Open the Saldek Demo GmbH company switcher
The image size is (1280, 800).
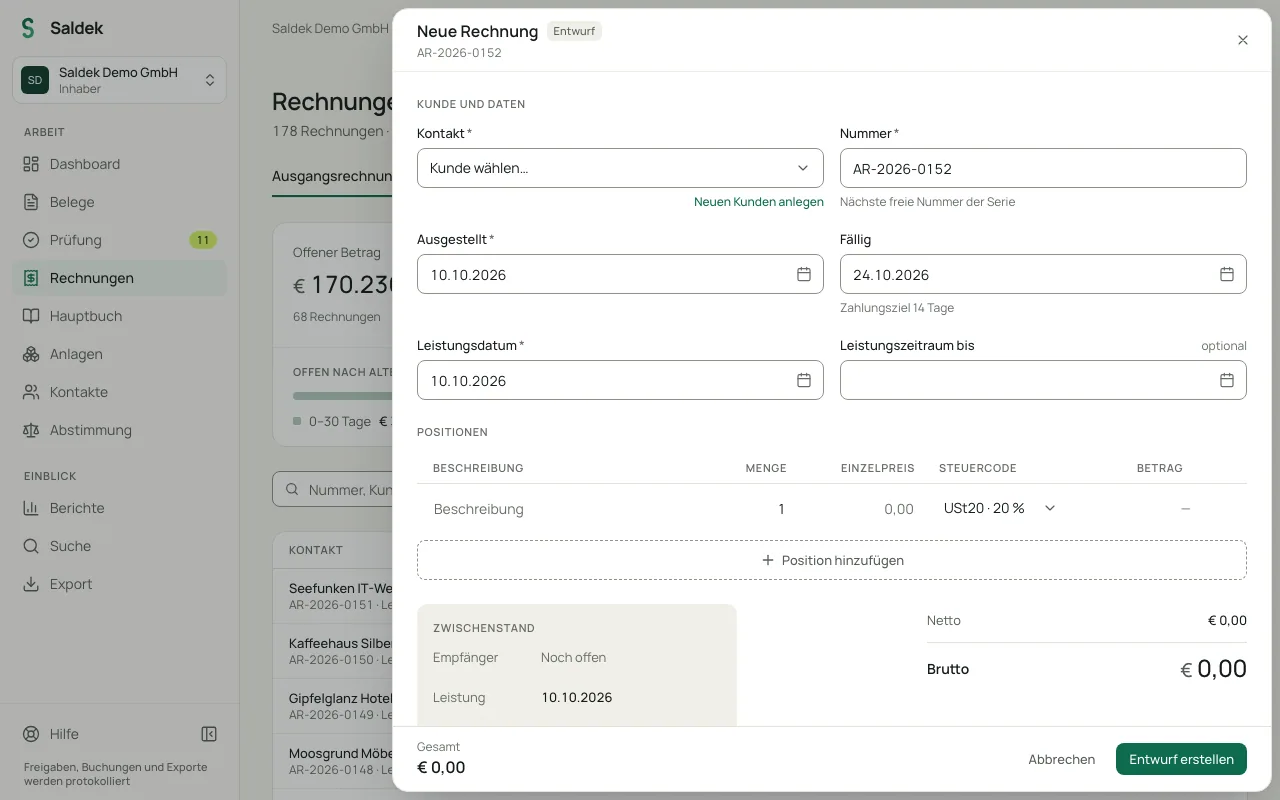click(x=120, y=80)
